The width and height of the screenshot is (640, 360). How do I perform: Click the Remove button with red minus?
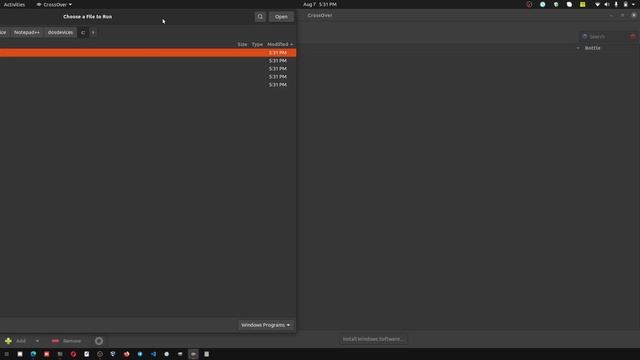point(67,341)
